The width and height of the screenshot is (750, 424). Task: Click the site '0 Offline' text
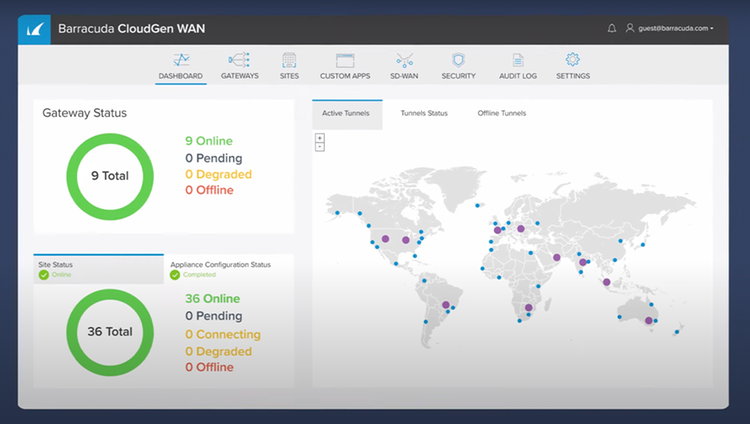coord(210,368)
